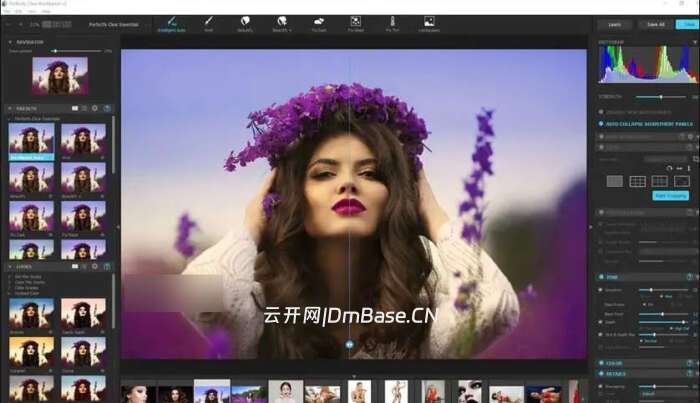
Task: Click the Tone section help icon
Action: [690, 277]
